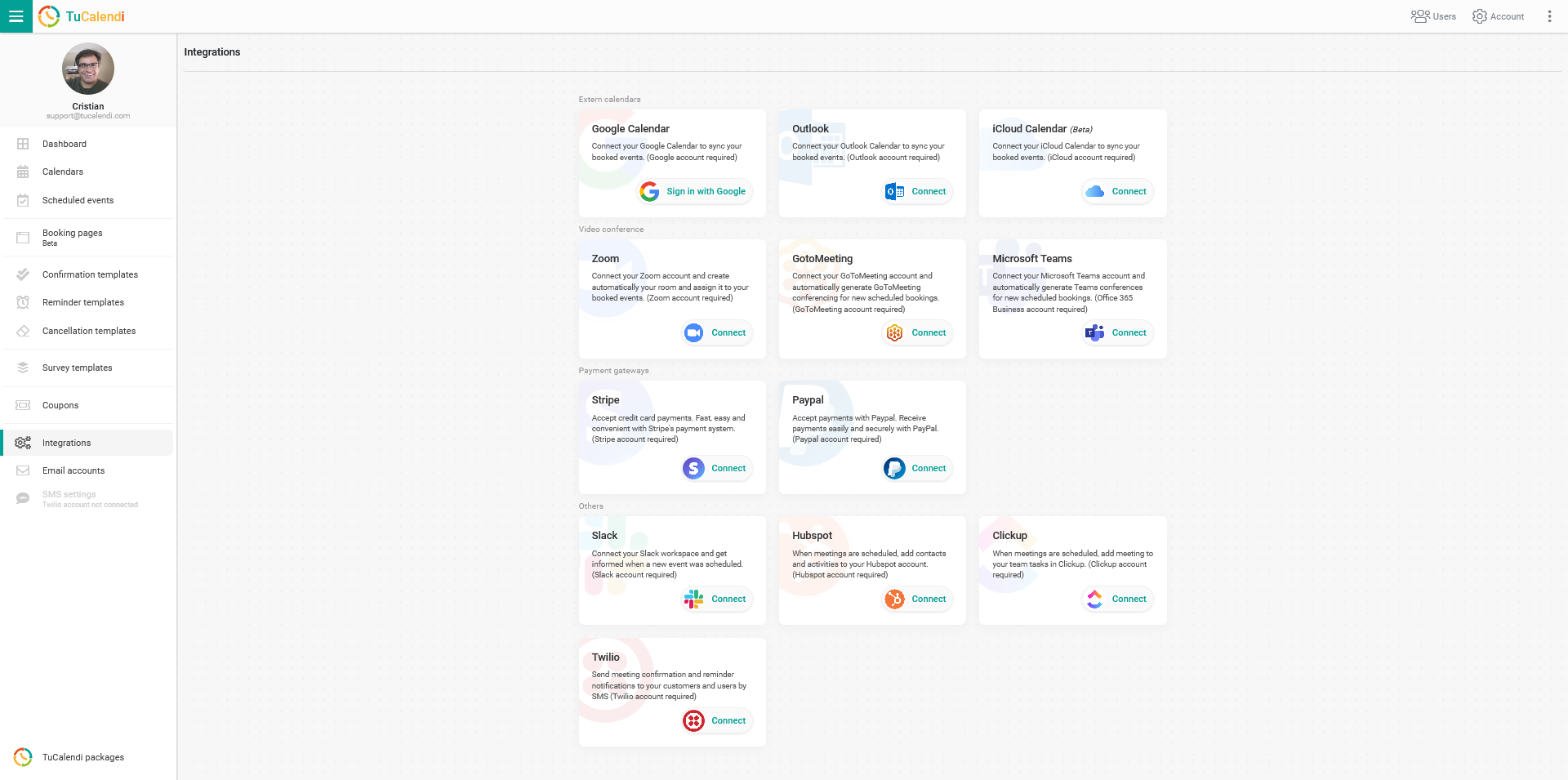
Task: Click the SMS settings chat bubble icon
Action: point(23,498)
